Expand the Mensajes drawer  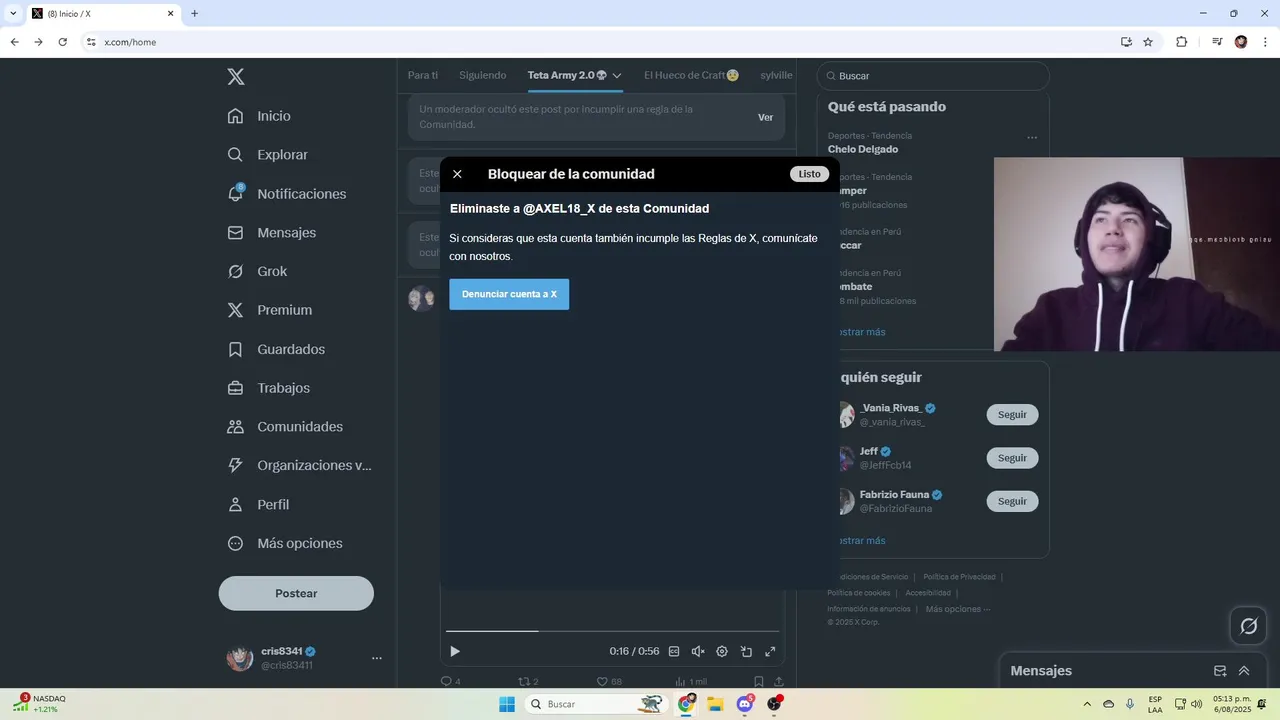(1244, 671)
